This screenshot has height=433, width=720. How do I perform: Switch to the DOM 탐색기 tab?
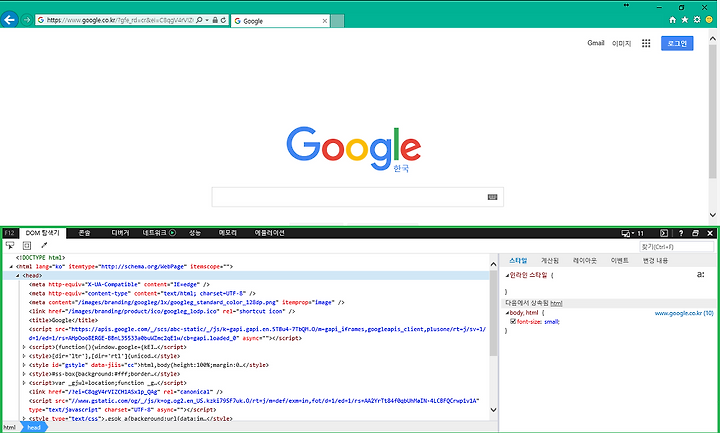tap(42, 233)
